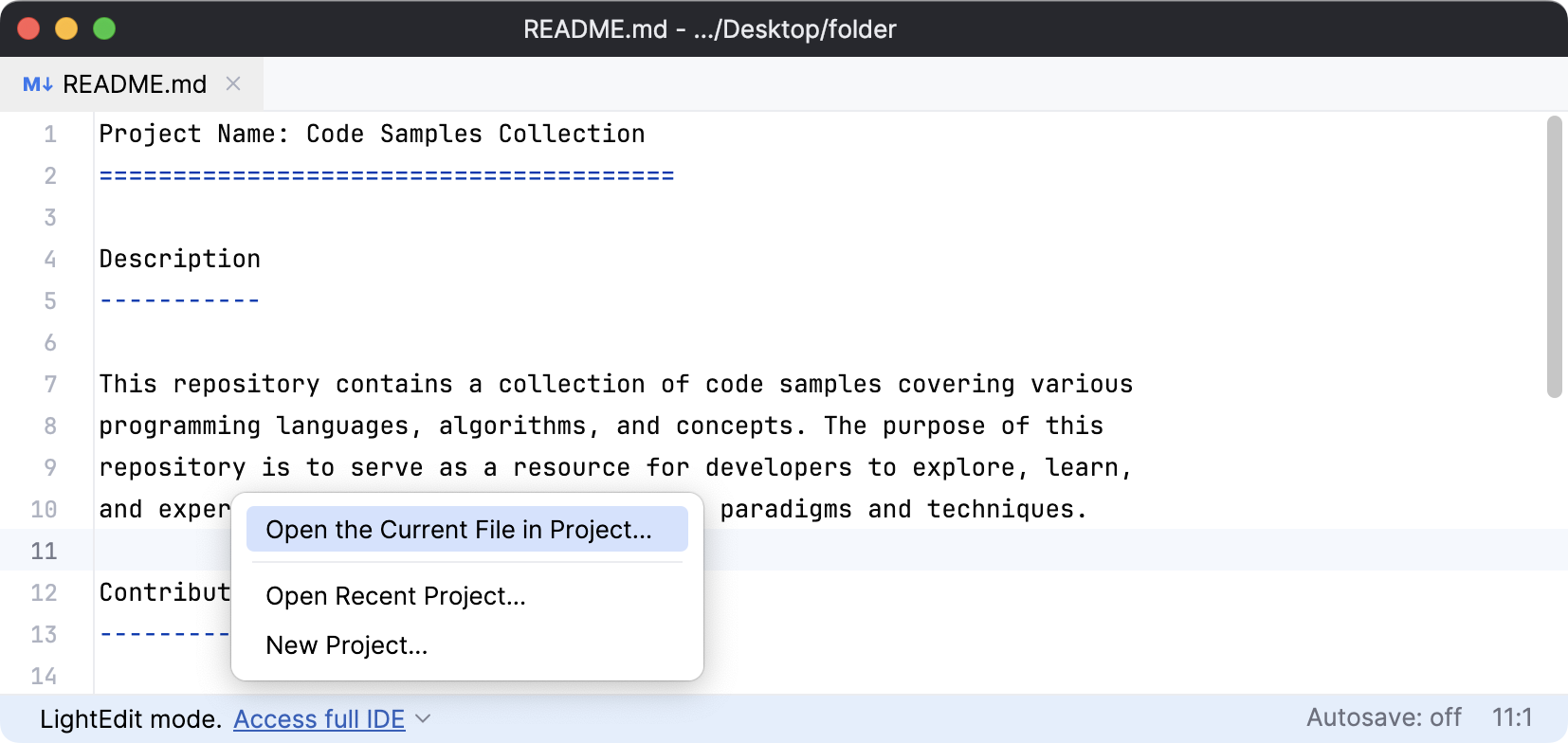The height and width of the screenshot is (743, 1568).
Task: Click the Markdown file icon on README.md tab
Action: tap(37, 84)
